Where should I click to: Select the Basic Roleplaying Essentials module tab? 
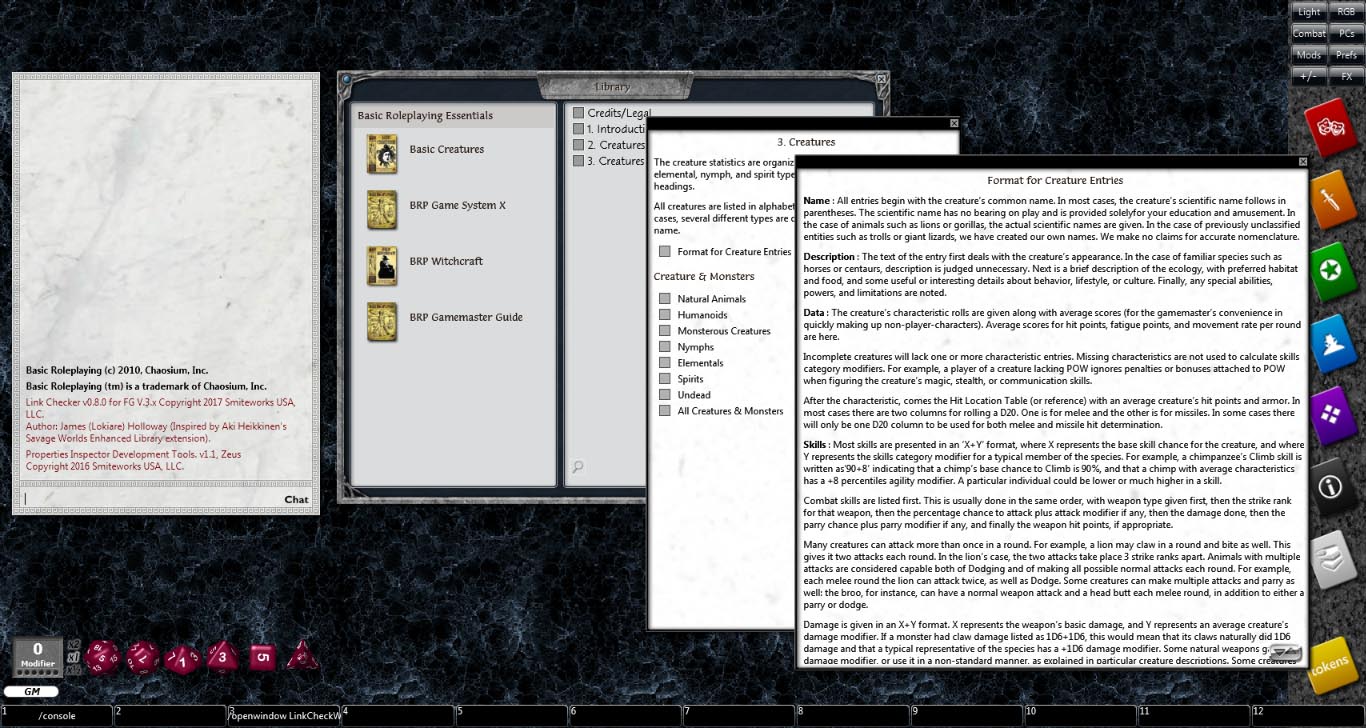(425, 115)
